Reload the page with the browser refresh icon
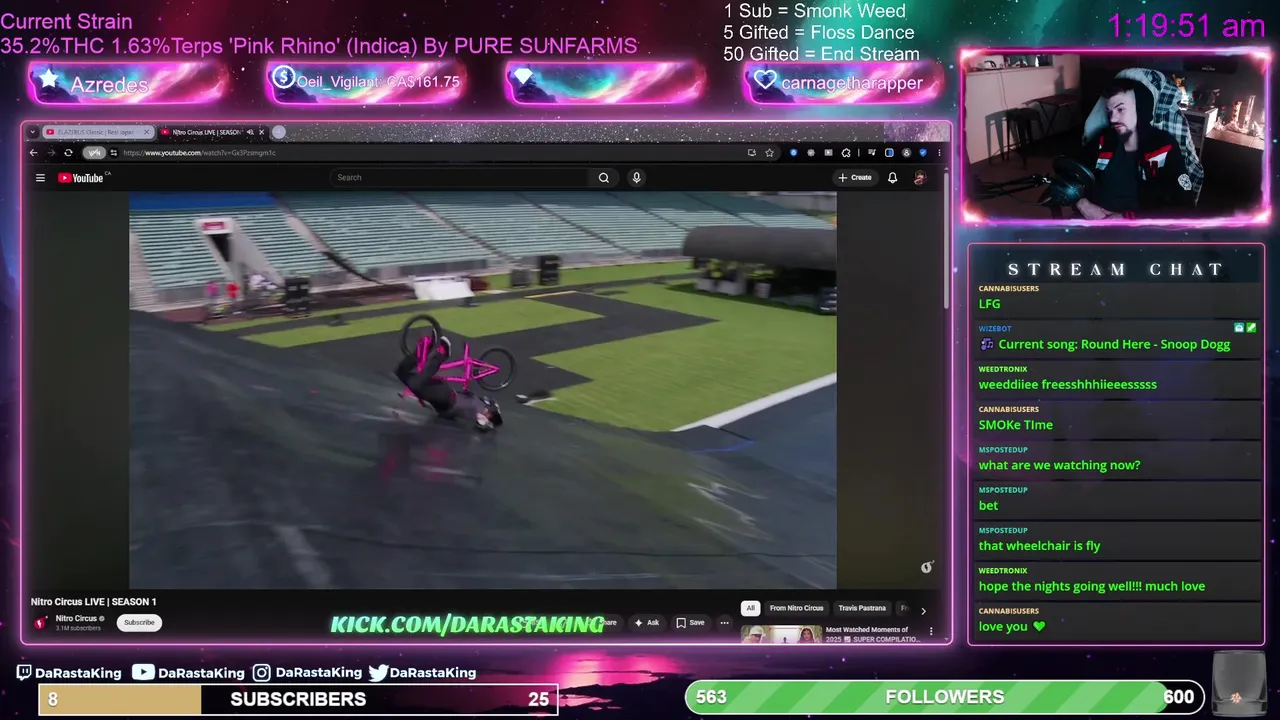 (x=68, y=153)
